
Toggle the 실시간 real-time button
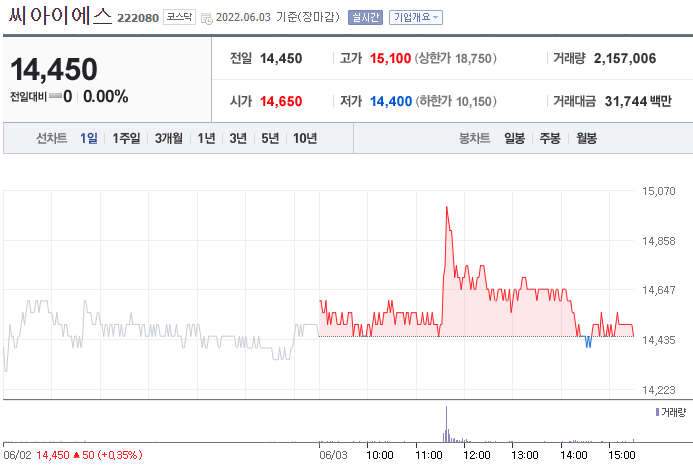click(x=365, y=17)
